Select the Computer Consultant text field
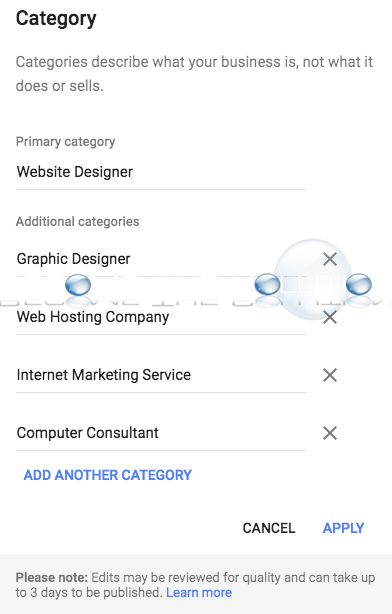Viewport: 392px width, 614px height. click(x=161, y=433)
